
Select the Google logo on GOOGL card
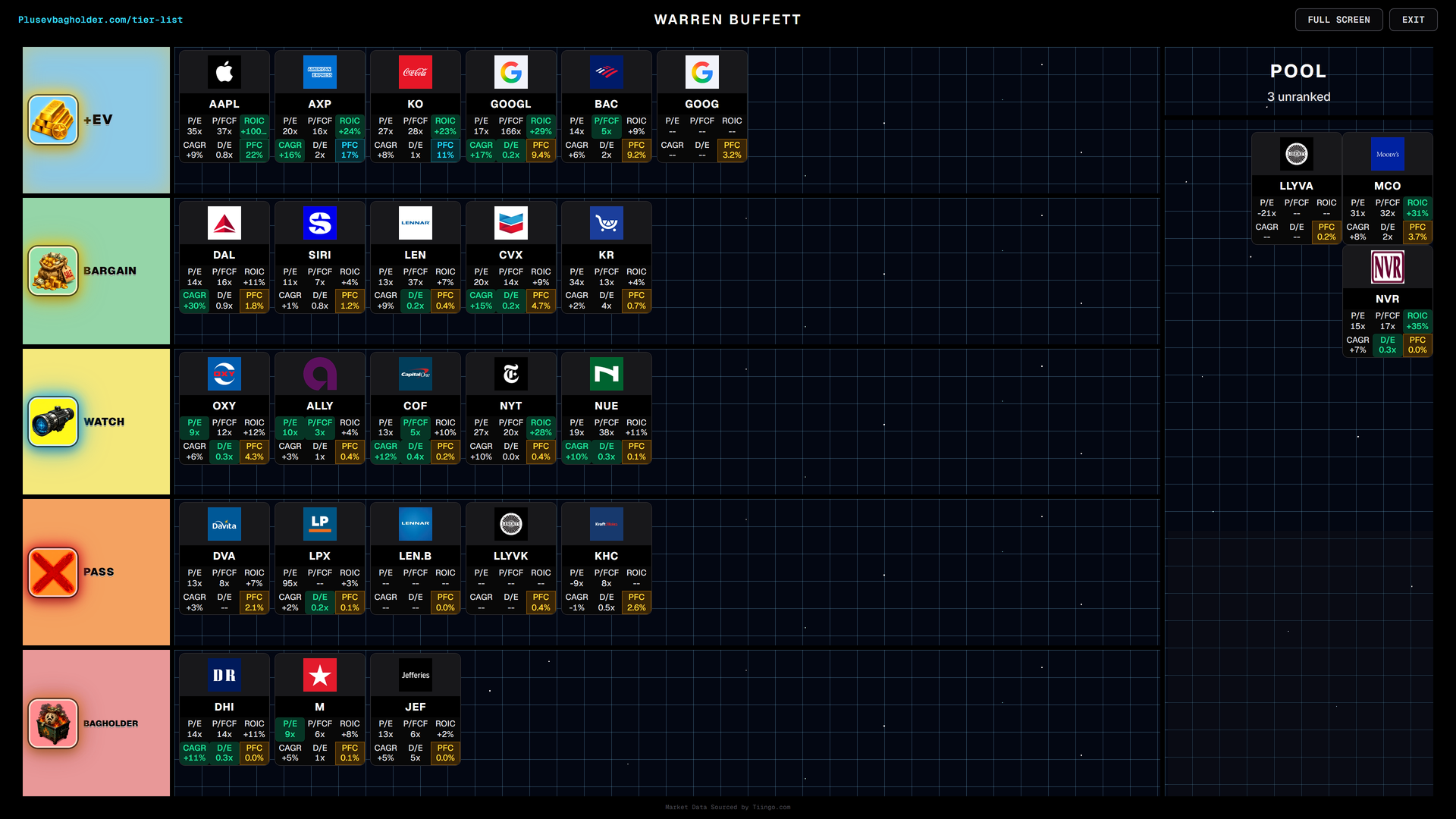[x=511, y=72]
